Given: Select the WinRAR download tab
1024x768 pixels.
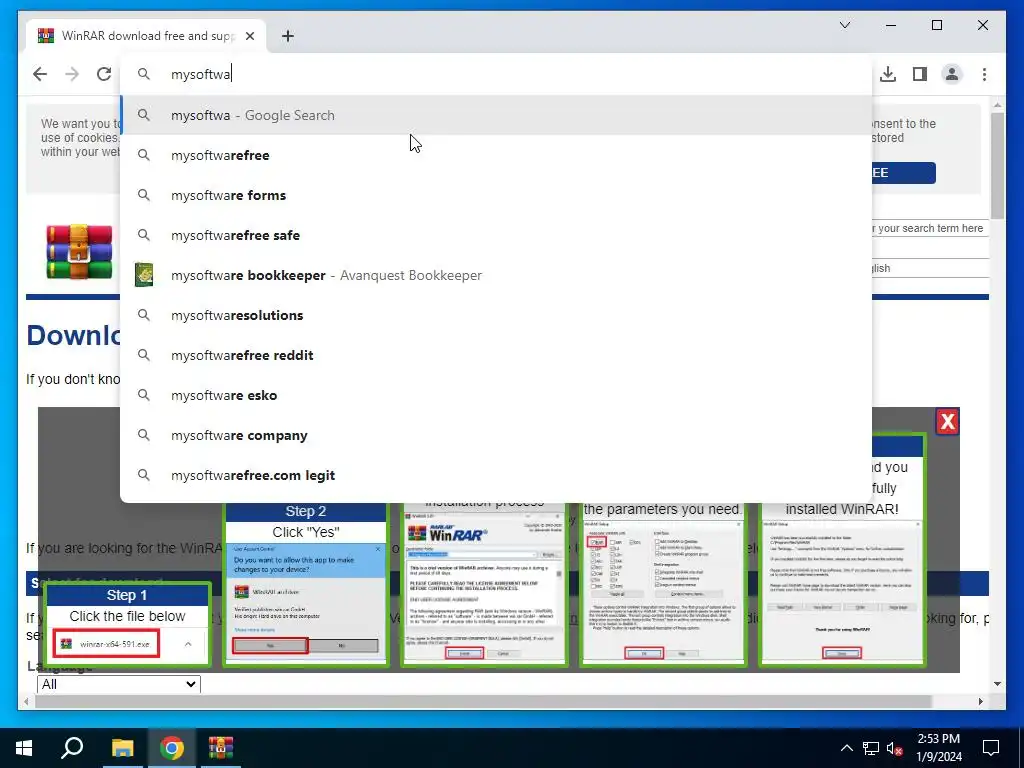Looking at the screenshot, I should [146, 36].
